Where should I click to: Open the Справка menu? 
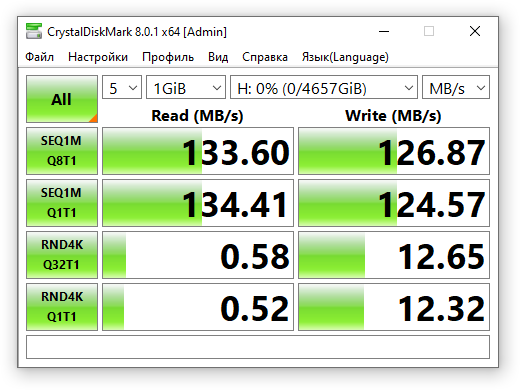coord(265,57)
